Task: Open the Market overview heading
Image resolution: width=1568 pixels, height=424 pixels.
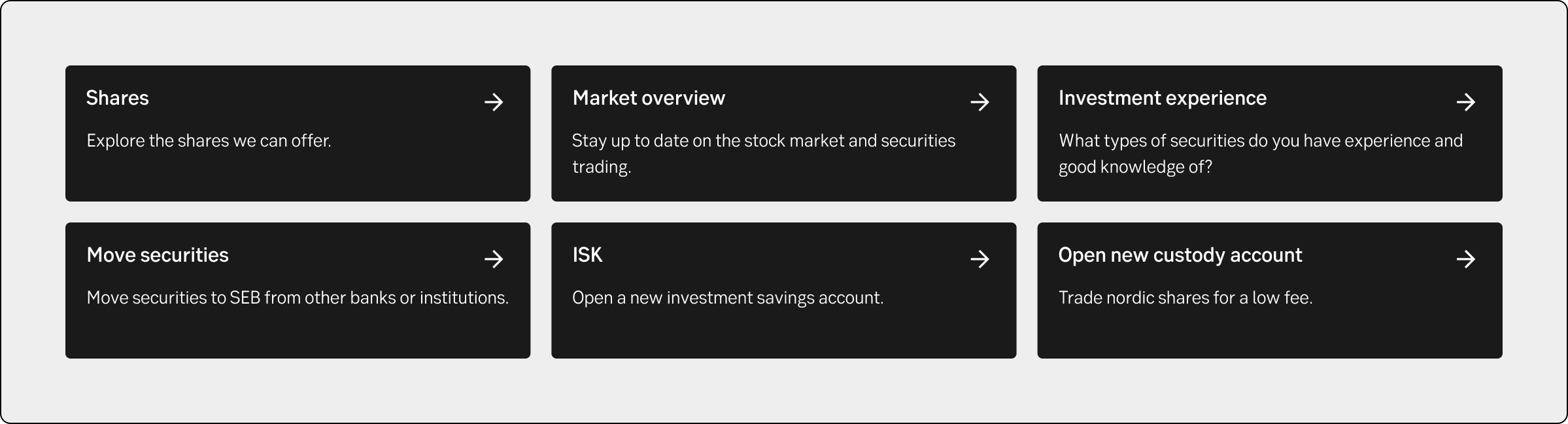Action: [x=649, y=98]
